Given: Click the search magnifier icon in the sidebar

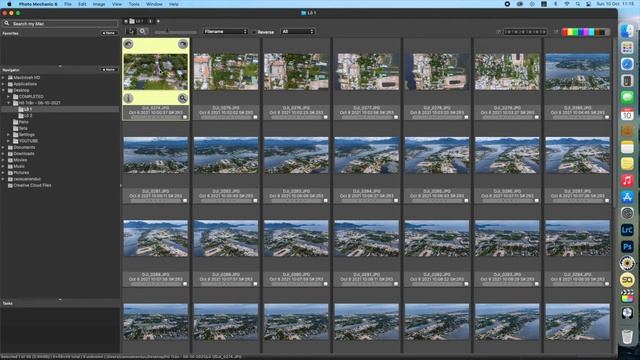Looking at the screenshot, I should point(7,24).
